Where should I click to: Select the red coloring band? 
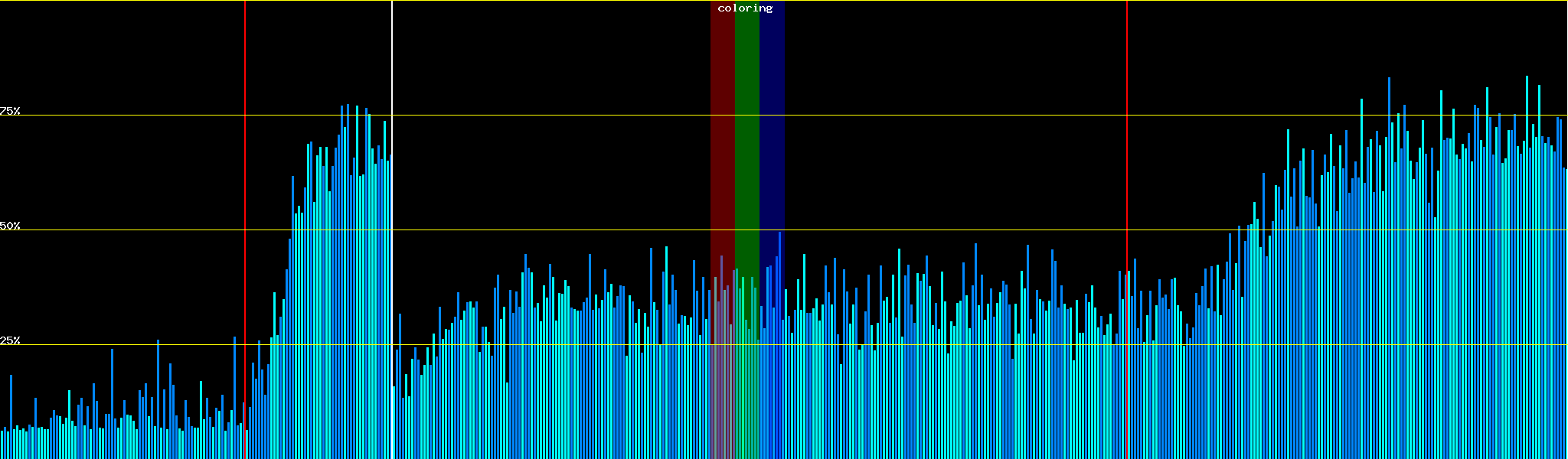722,153
